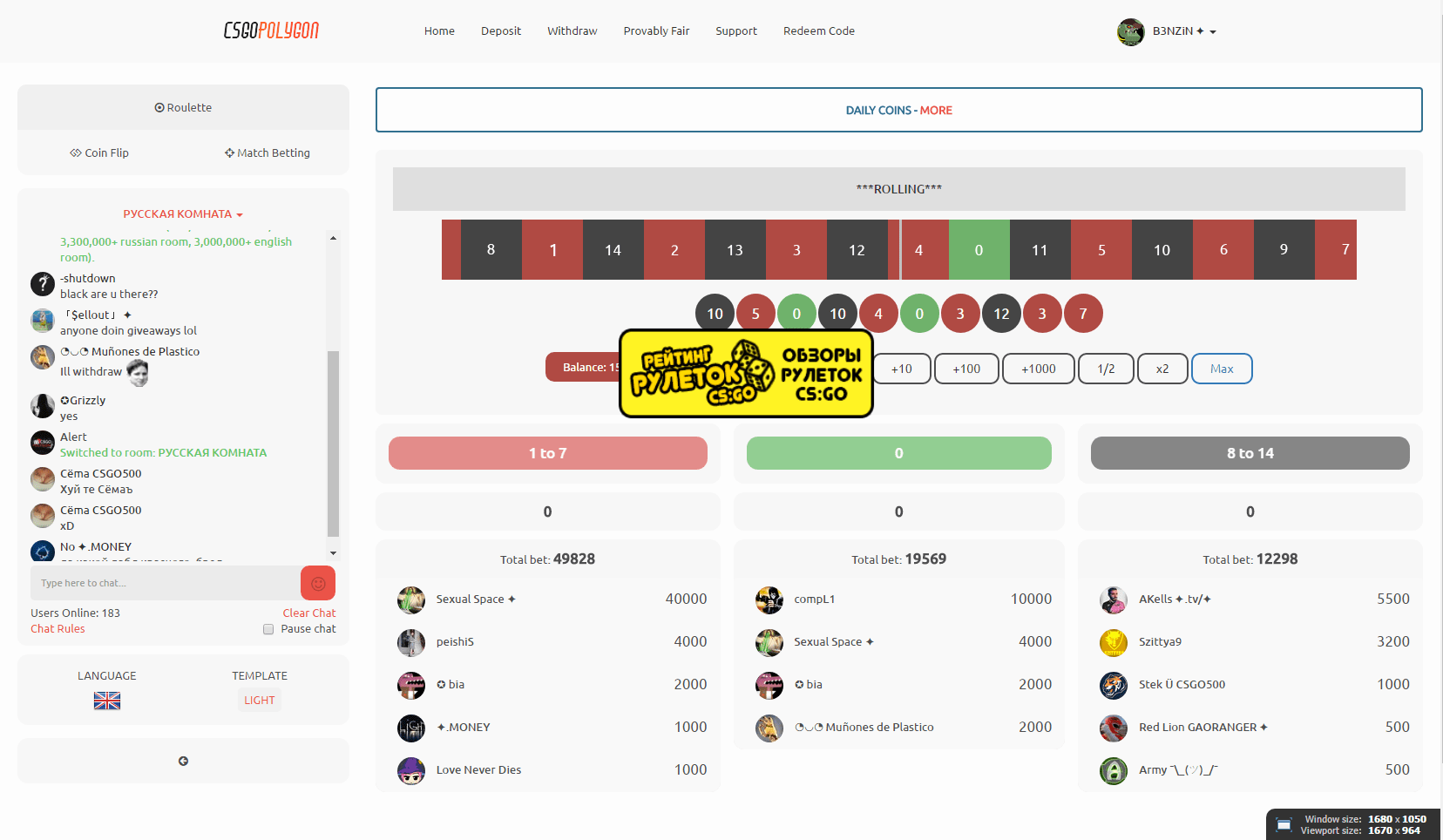This screenshot has width=1443, height=840.
Task: Expand the РУССКАЯ КОМНАТА room dropdown
Action: (183, 213)
